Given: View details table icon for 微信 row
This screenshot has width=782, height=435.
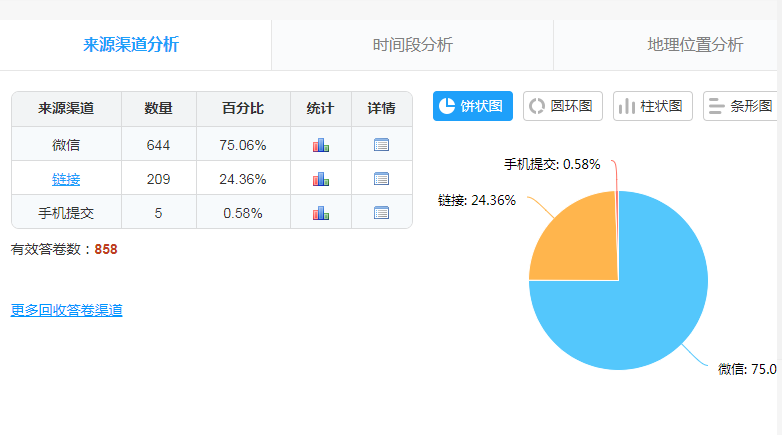Looking at the screenshot, I should point(381,145).
